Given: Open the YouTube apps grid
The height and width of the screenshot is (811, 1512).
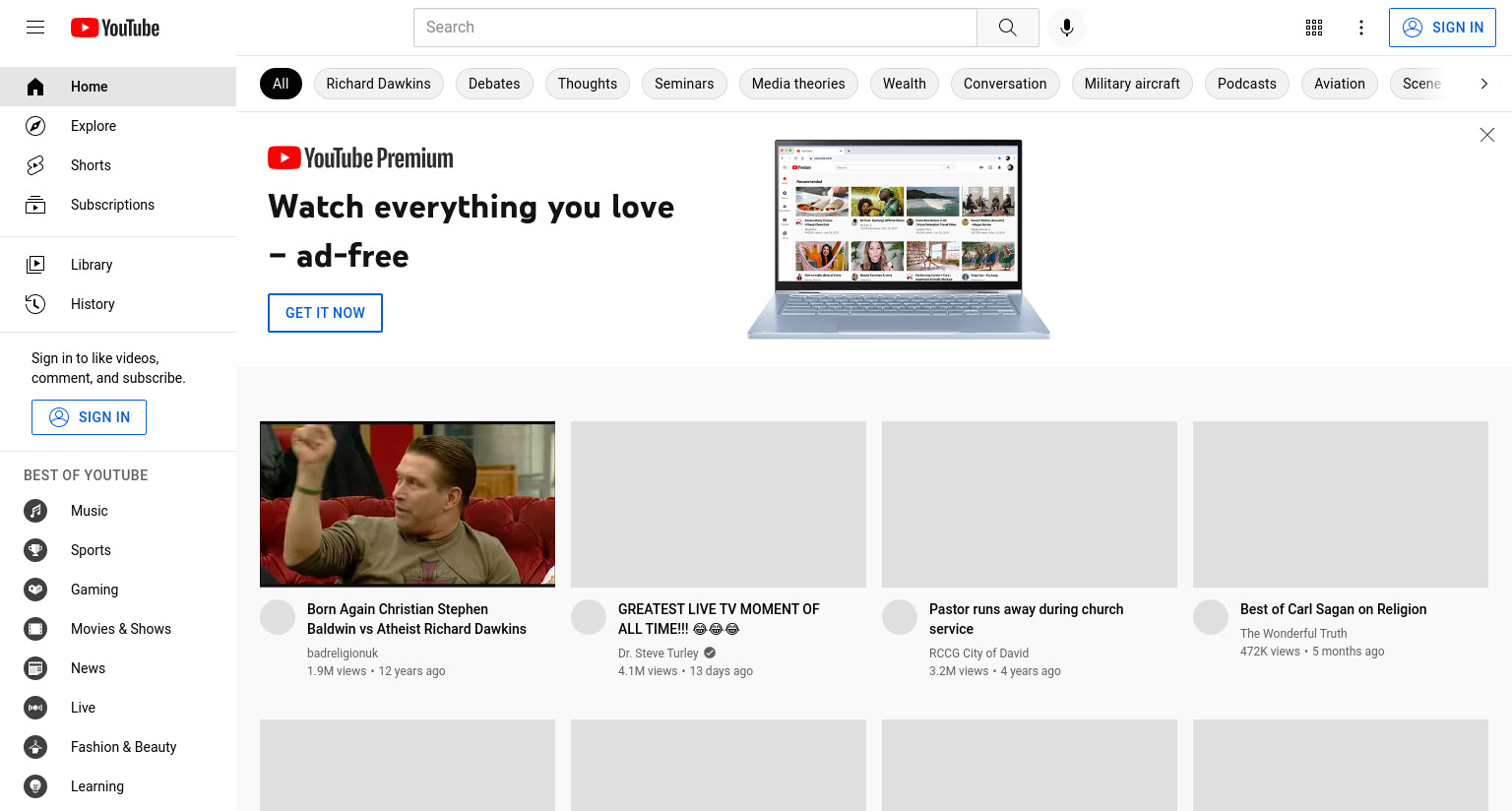Looking at the screenshot, I should click(x=1314, y=28).
